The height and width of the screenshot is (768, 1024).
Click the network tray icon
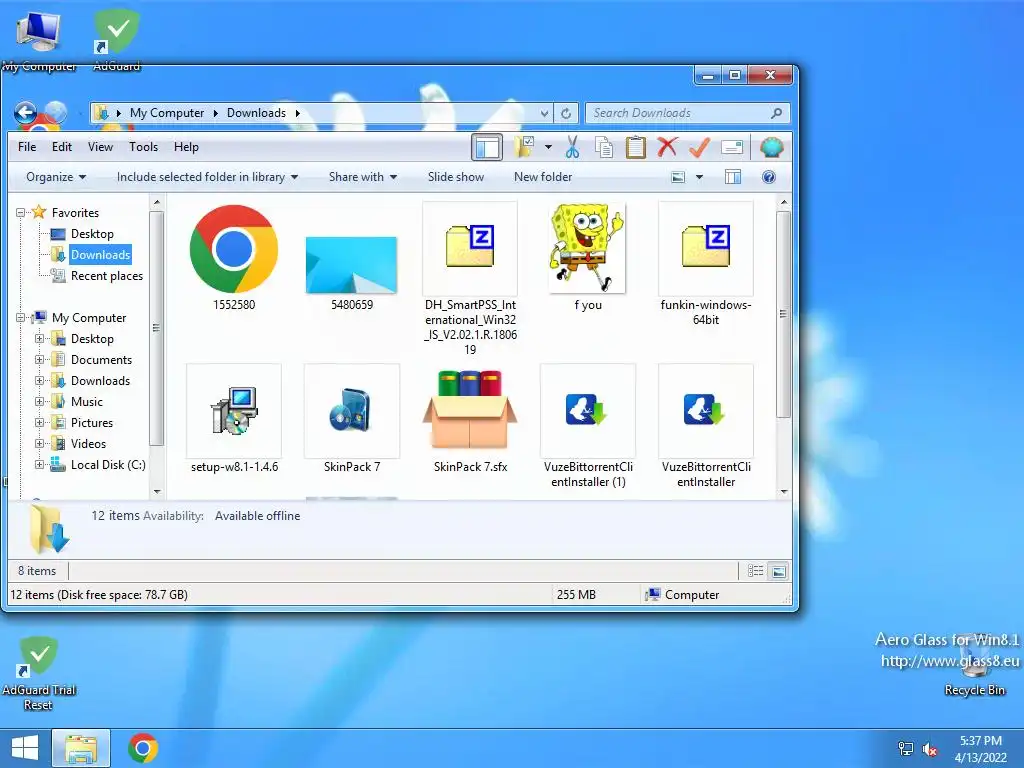point(905,749)
